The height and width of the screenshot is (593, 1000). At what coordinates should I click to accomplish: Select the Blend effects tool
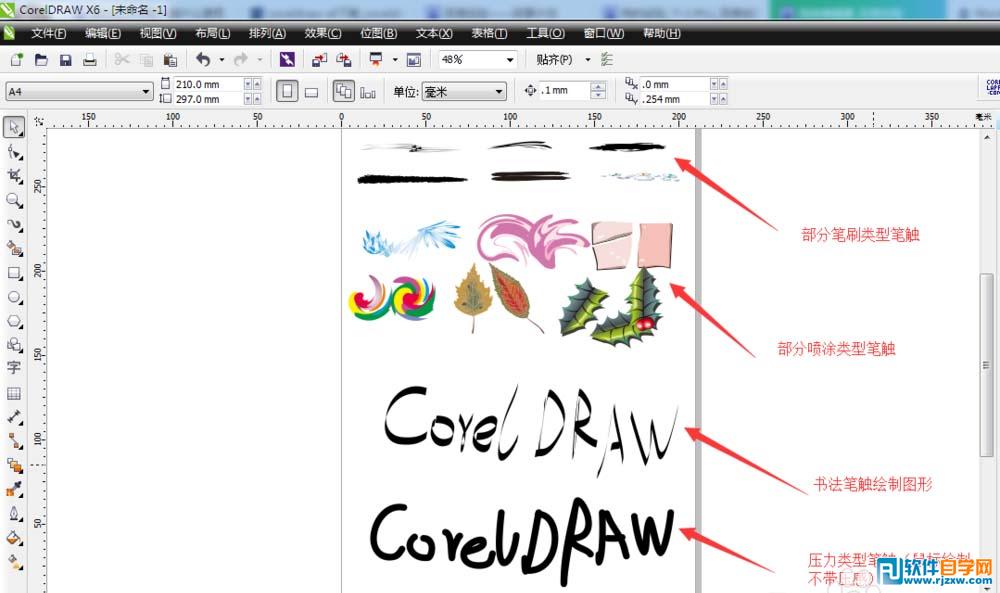point(14,465)
